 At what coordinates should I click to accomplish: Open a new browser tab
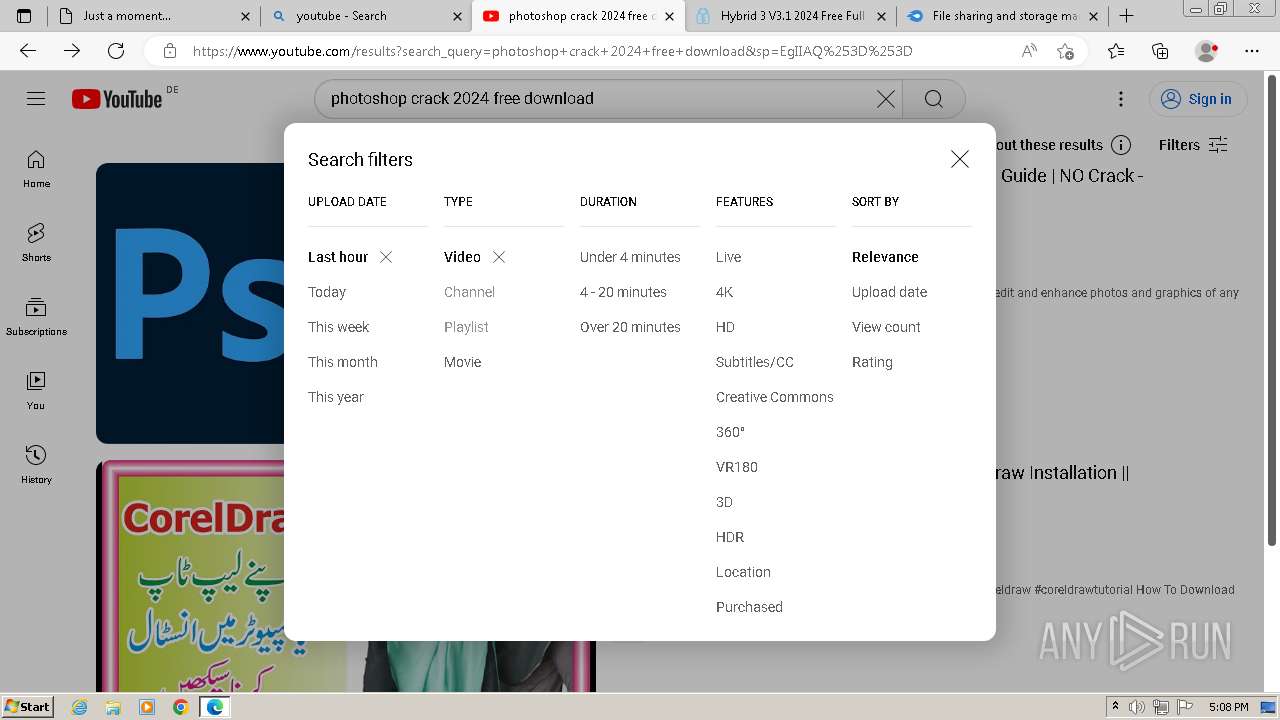click(1126, 16)
